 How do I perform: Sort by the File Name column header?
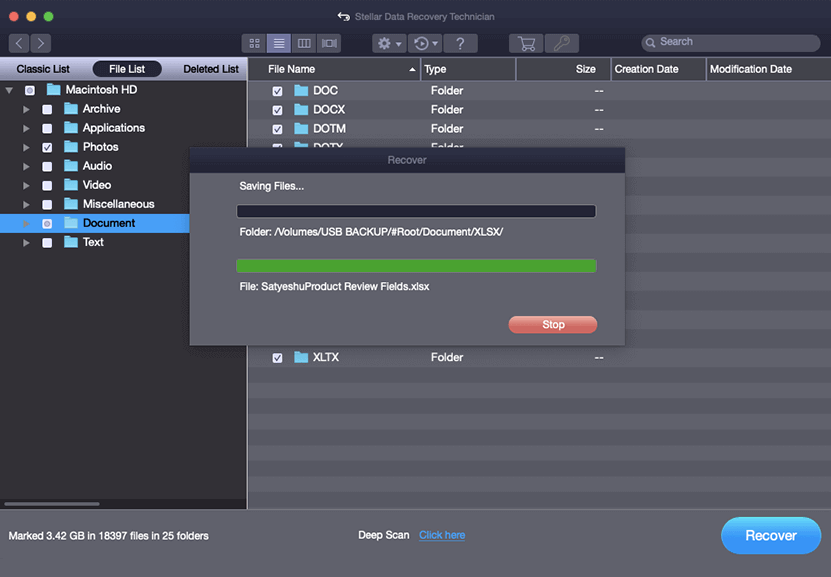pyautogui.click(x=335, y=69)
